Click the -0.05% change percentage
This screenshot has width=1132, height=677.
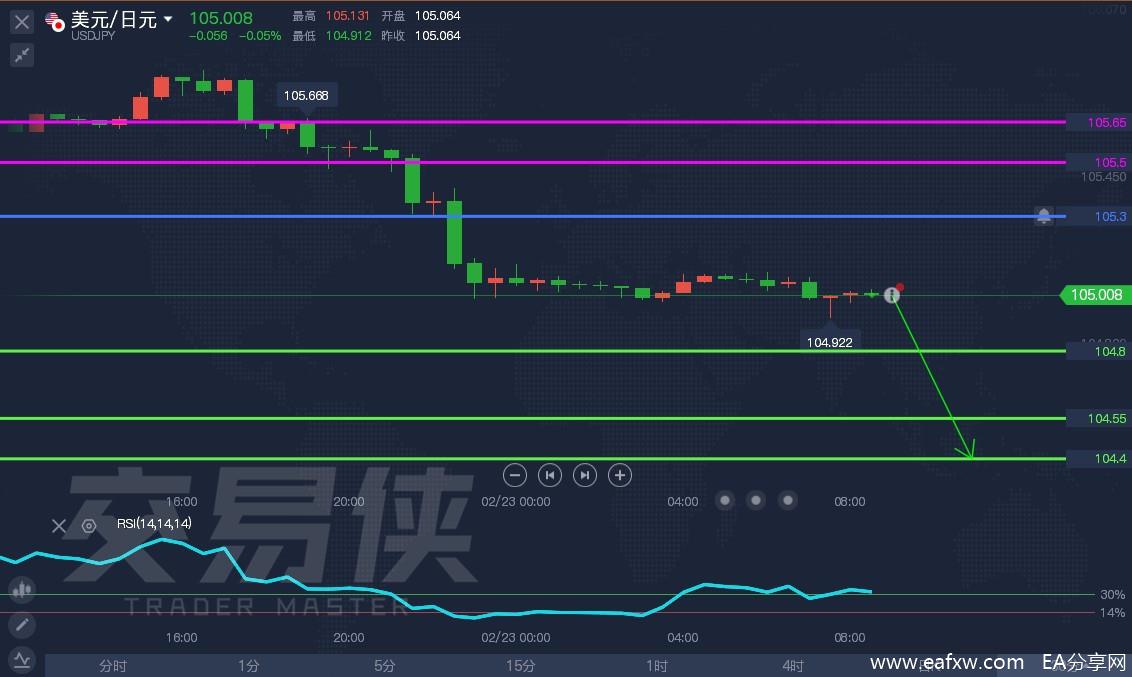pos(260,35)
